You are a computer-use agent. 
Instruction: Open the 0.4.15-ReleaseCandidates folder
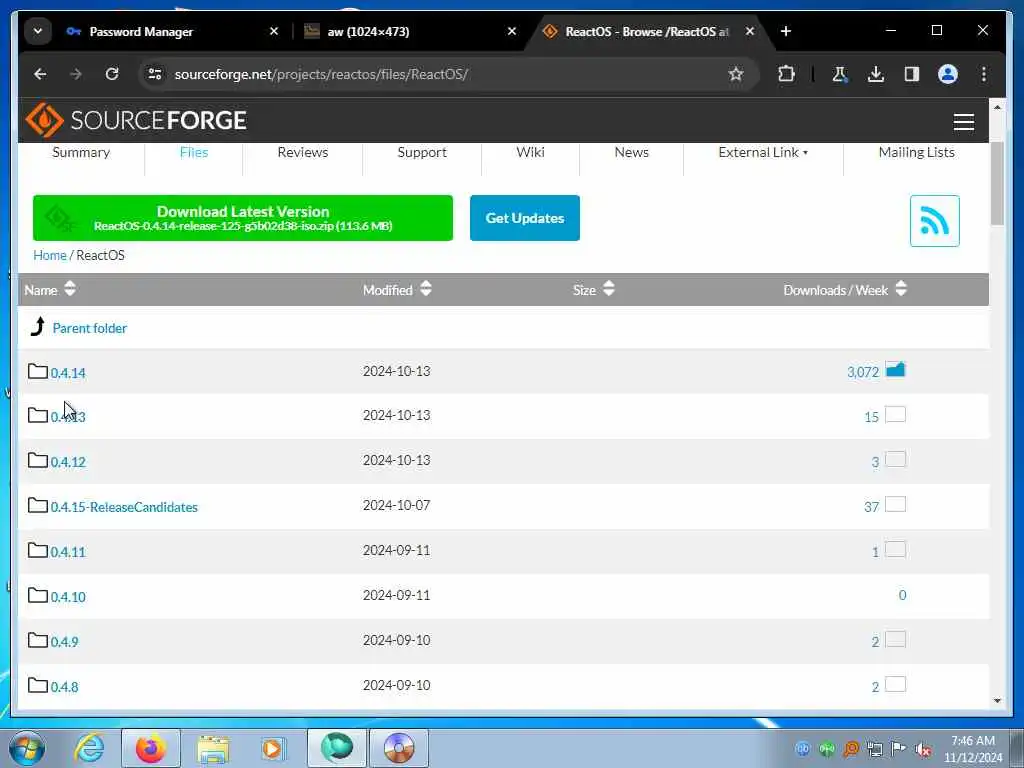click(x=124, y=507)
